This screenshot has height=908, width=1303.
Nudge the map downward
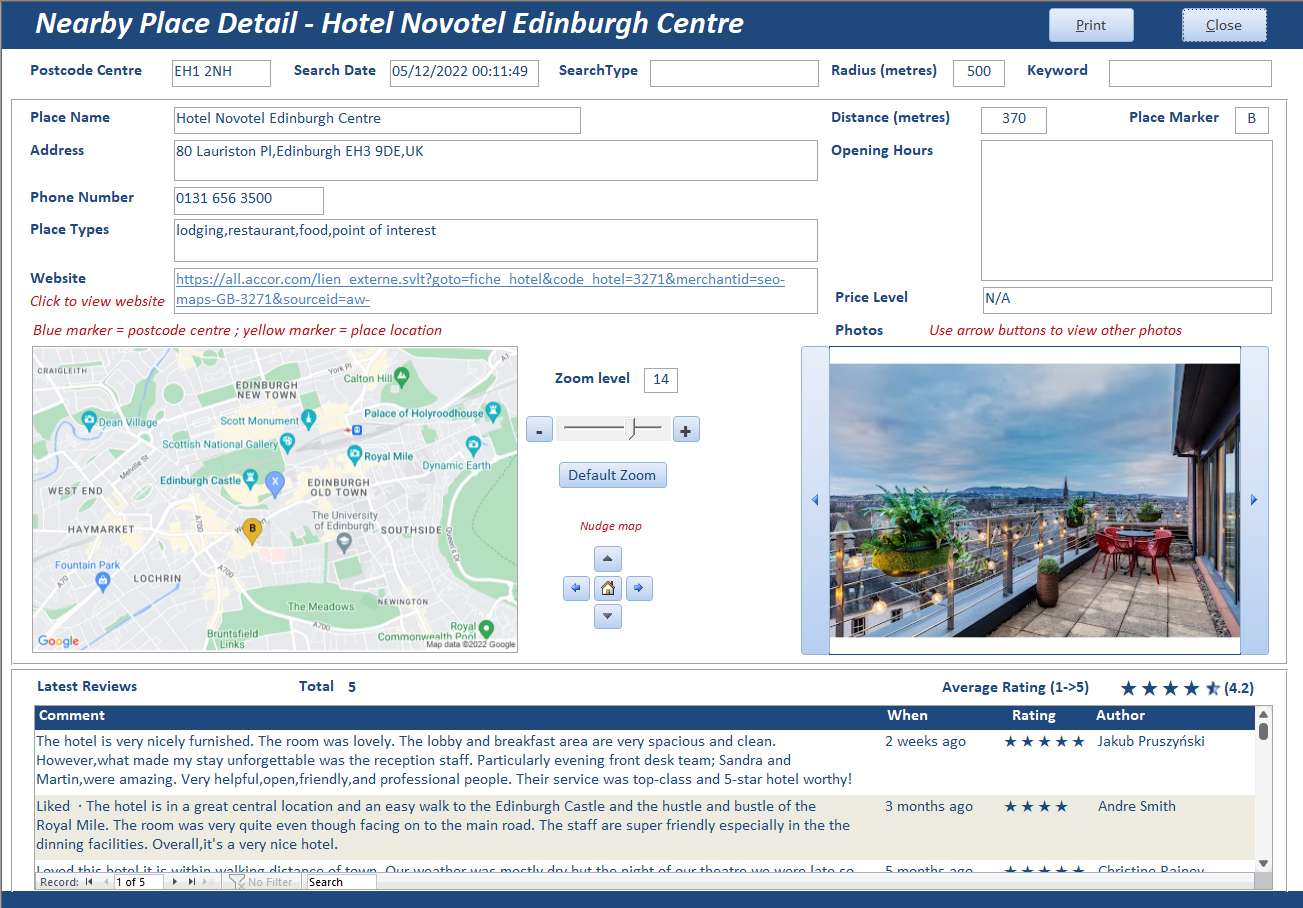[x=608, y=617]
